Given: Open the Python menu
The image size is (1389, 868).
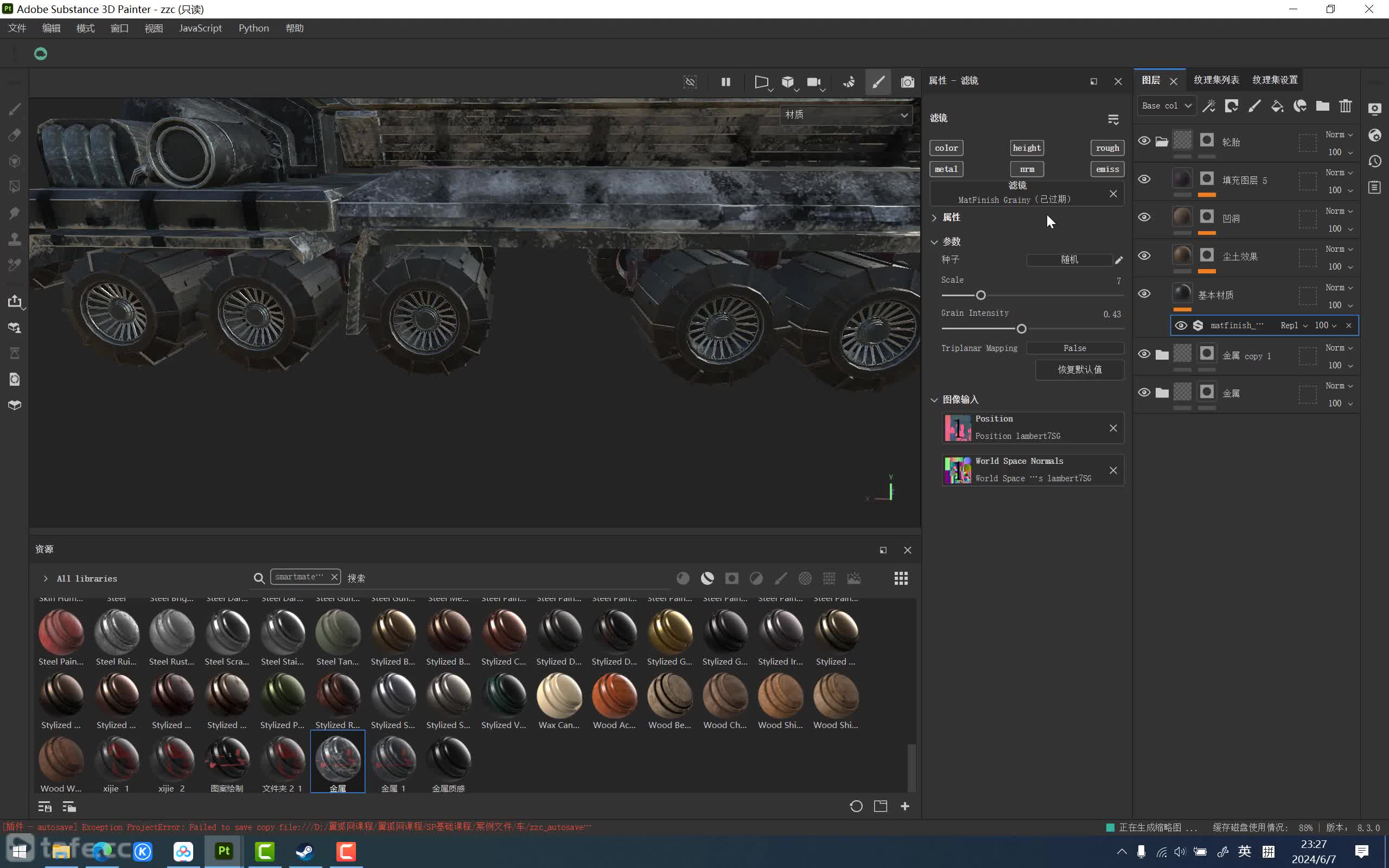Looking at the screenshot, I should tap(254, 28).
